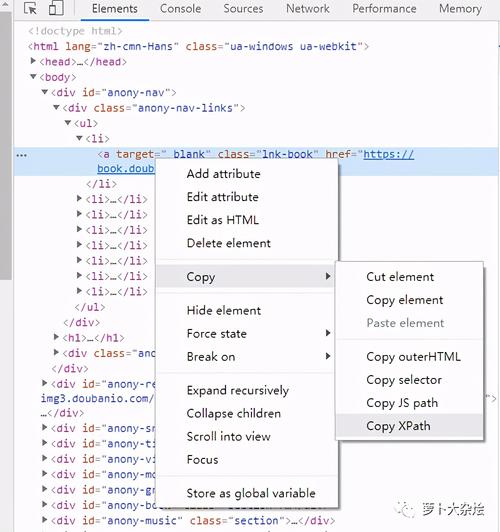Switch to the Console tab

[180, 8]
